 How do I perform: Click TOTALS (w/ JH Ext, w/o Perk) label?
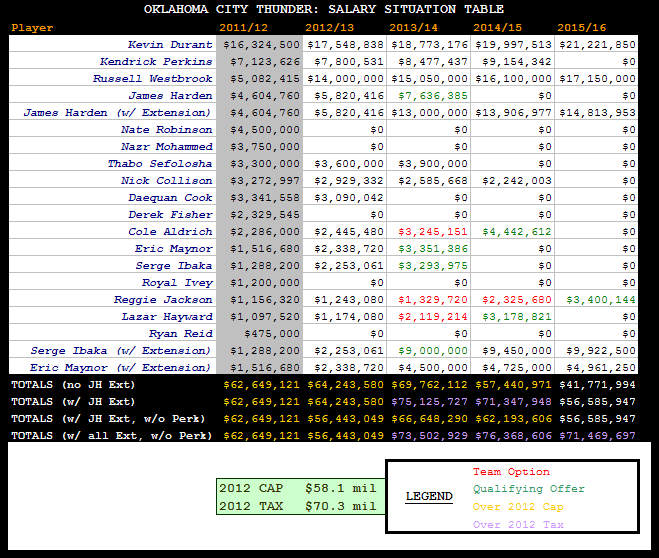[x=108, y=418]
